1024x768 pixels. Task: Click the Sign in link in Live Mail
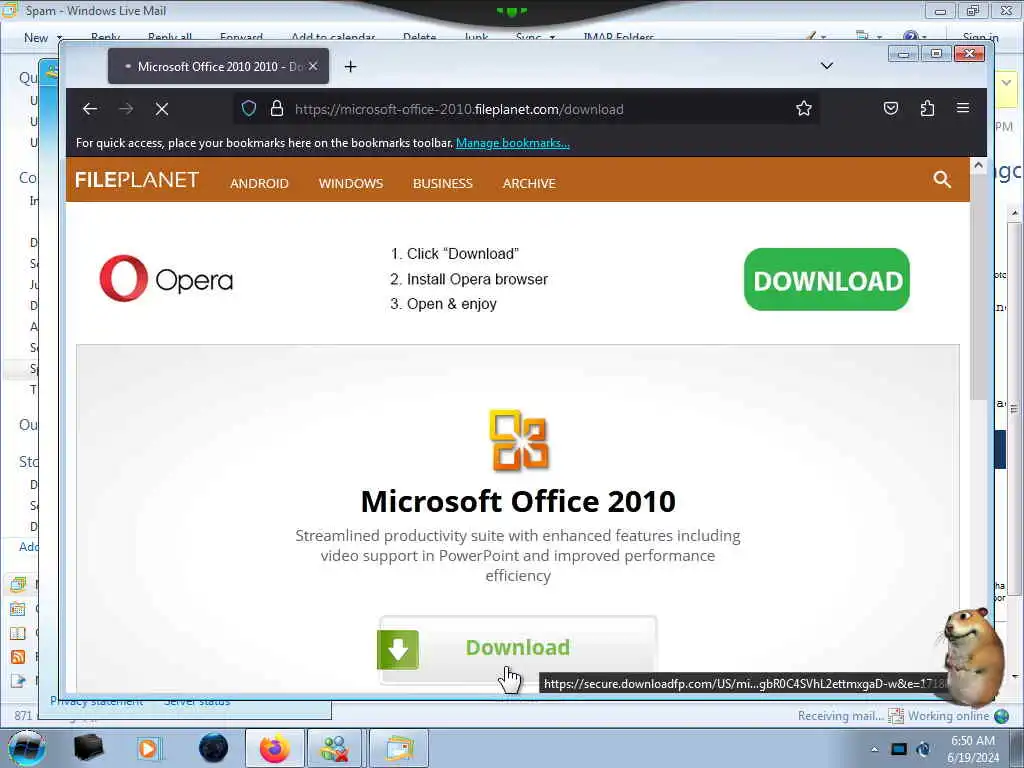coord(980,38)
